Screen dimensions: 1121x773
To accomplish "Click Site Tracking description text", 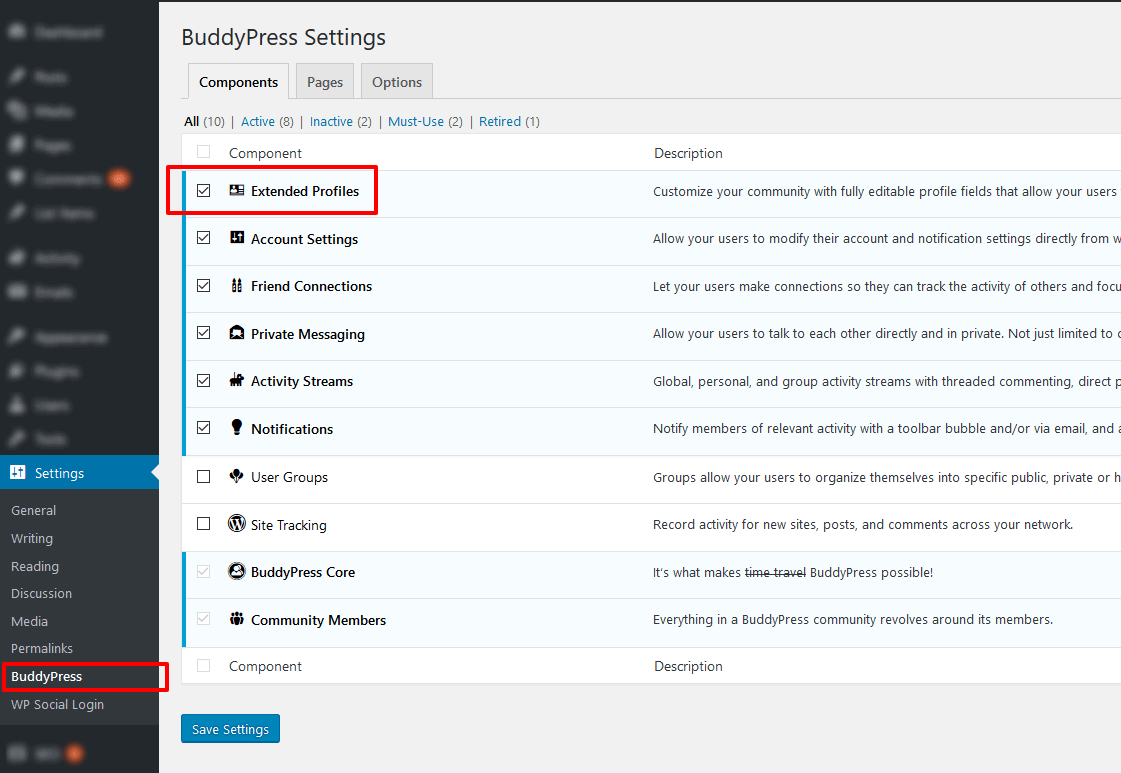I will pos(863,524).
